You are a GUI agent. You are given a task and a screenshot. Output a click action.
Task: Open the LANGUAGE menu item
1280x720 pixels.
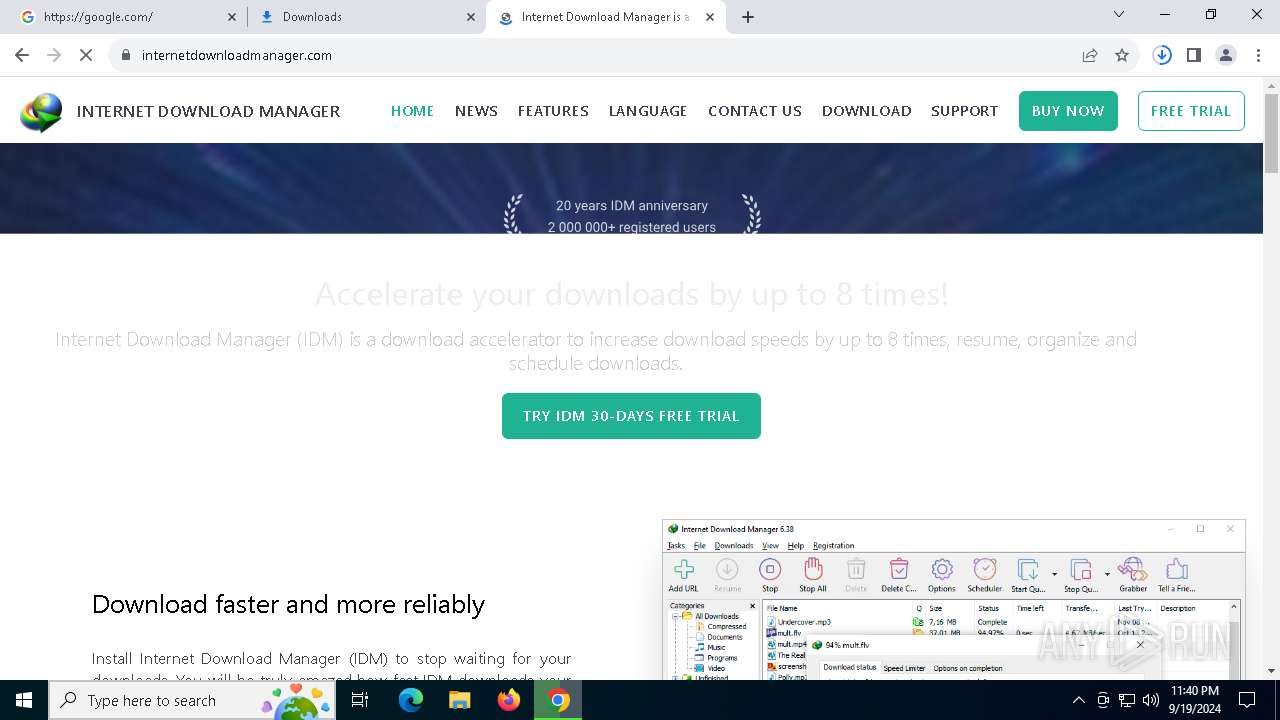pyautogui.click(x=648, y=111)
